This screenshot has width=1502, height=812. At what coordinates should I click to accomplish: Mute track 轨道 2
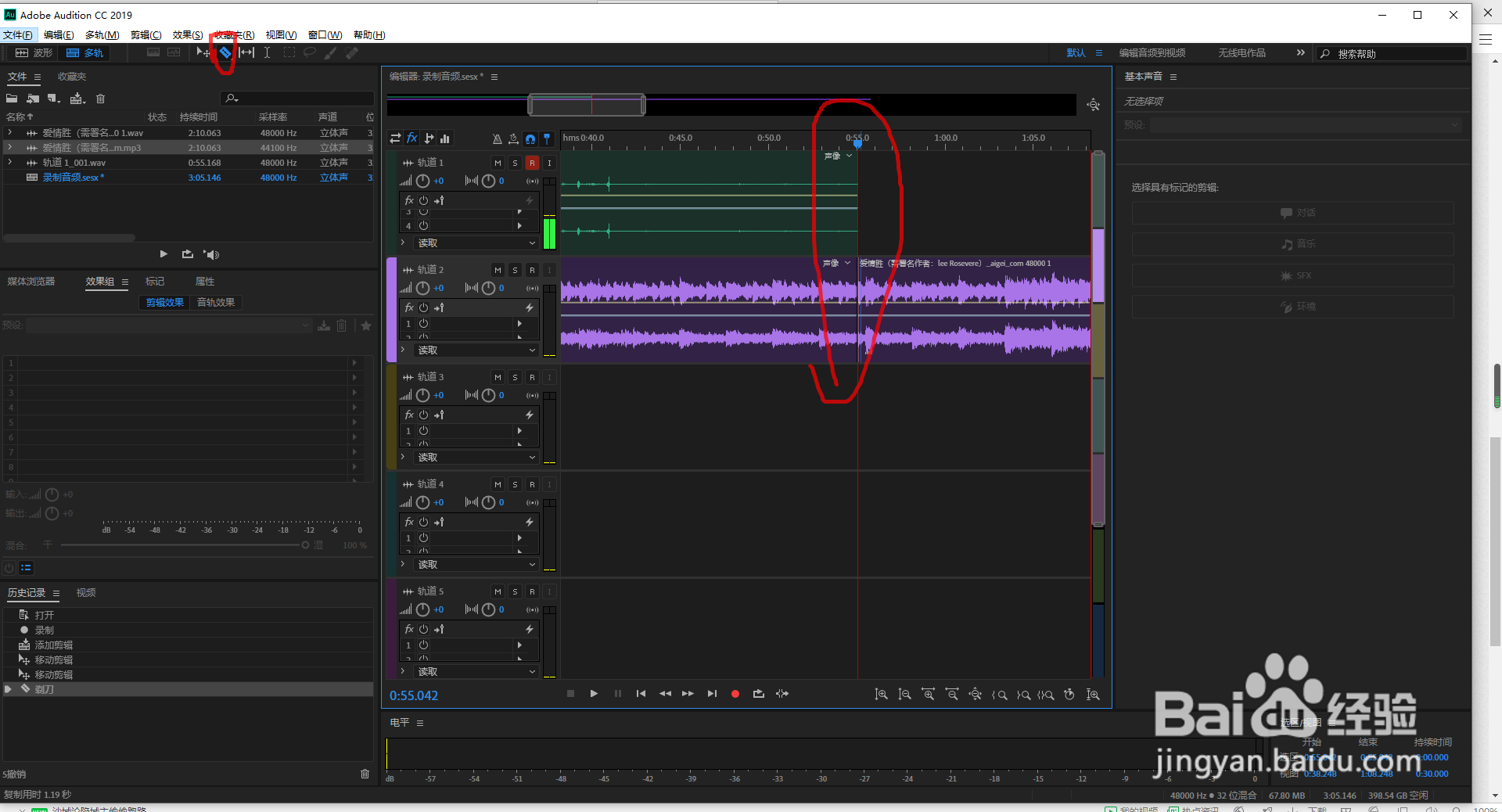[x=498, y=270]
